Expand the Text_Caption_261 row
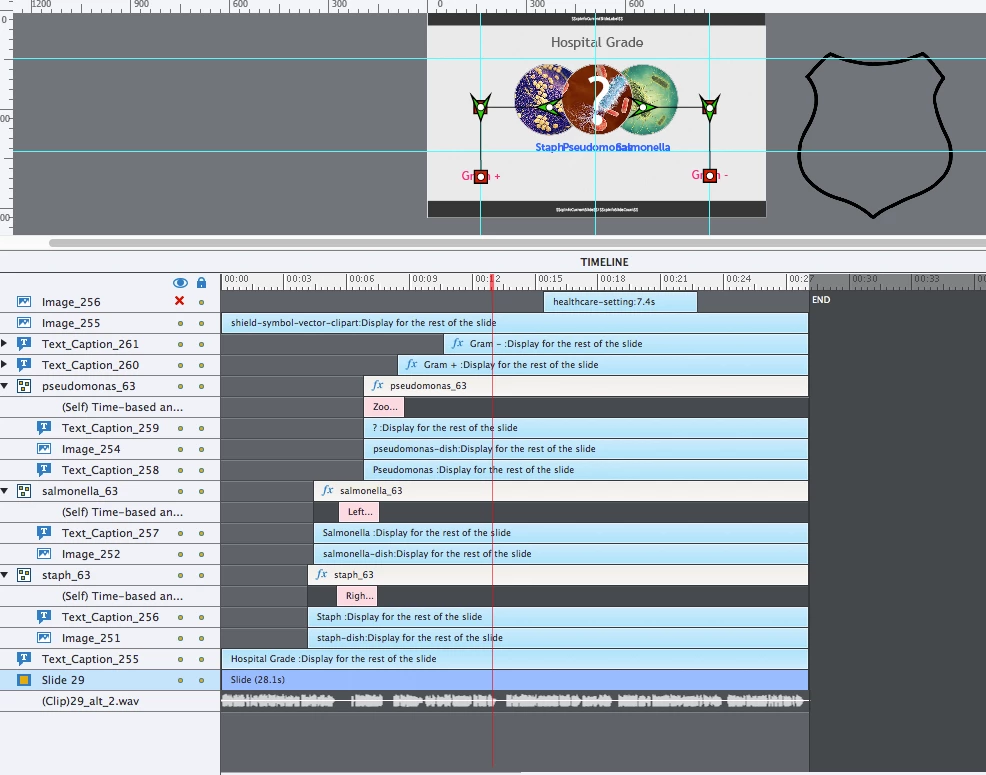The image size is (986, 775). pyautogui.click(x=4, y=343)
